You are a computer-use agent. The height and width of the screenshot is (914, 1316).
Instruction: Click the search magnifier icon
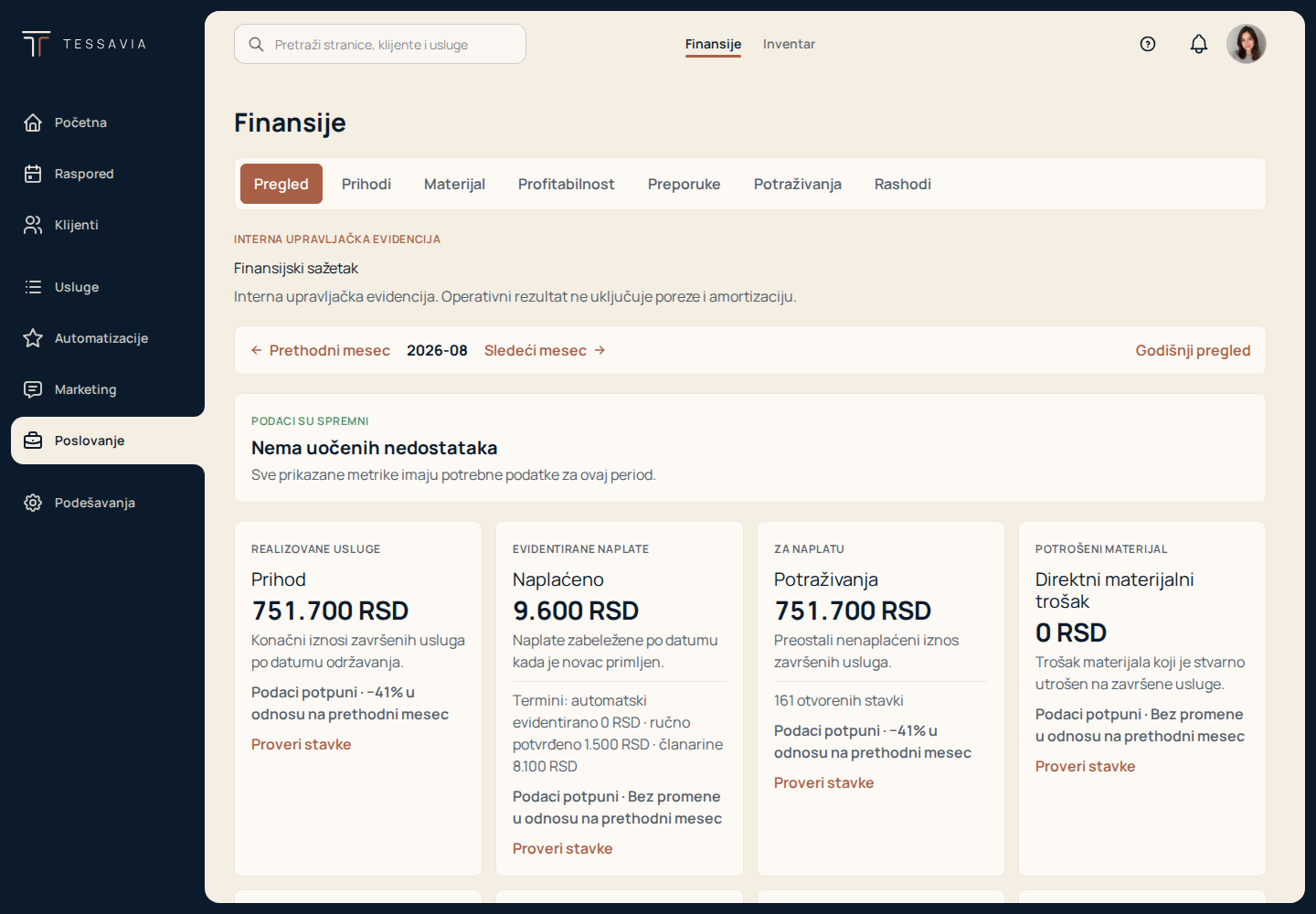click(x=257, y=44)
